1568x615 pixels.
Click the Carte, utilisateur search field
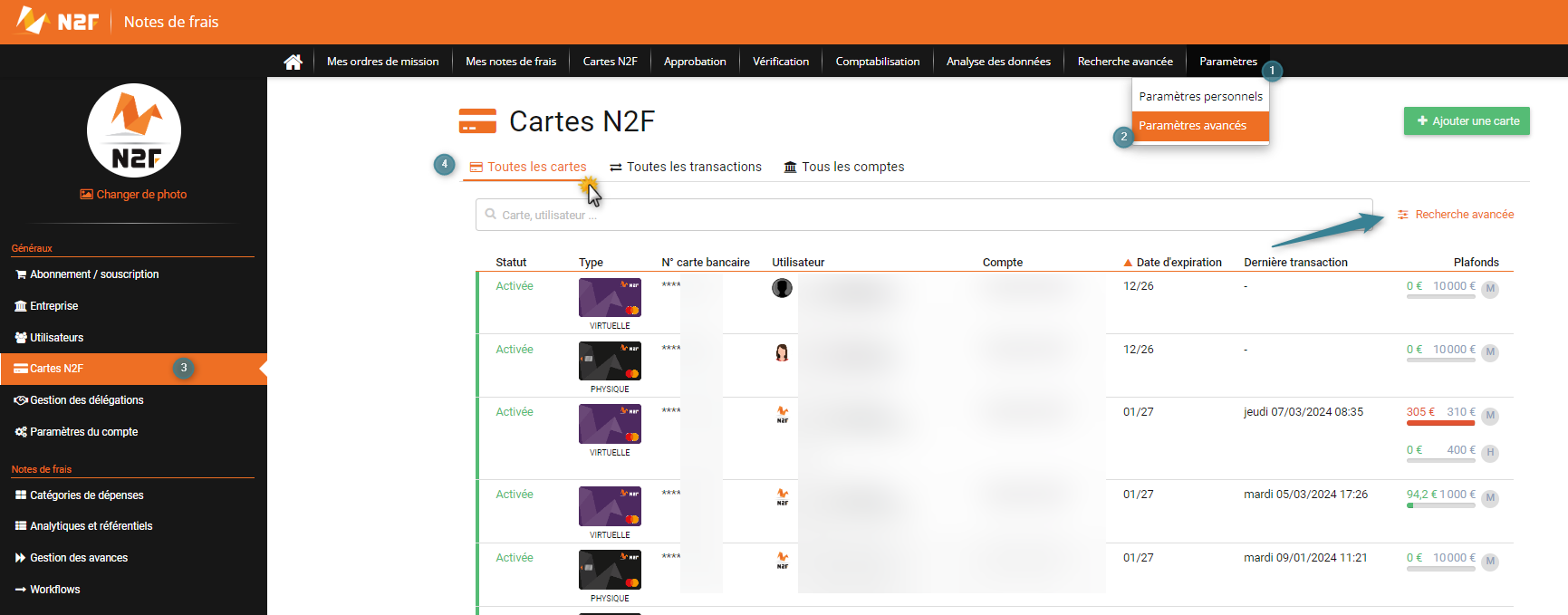tap(924, 215)
